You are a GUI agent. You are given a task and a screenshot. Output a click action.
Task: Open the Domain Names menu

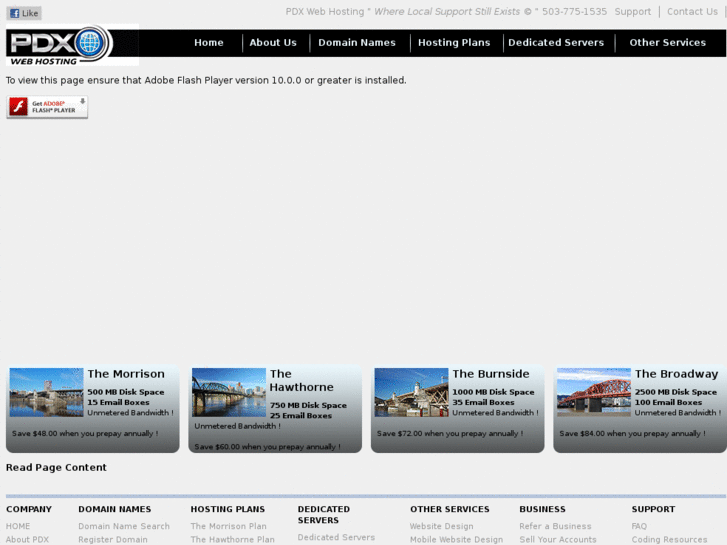coord(357,43)
